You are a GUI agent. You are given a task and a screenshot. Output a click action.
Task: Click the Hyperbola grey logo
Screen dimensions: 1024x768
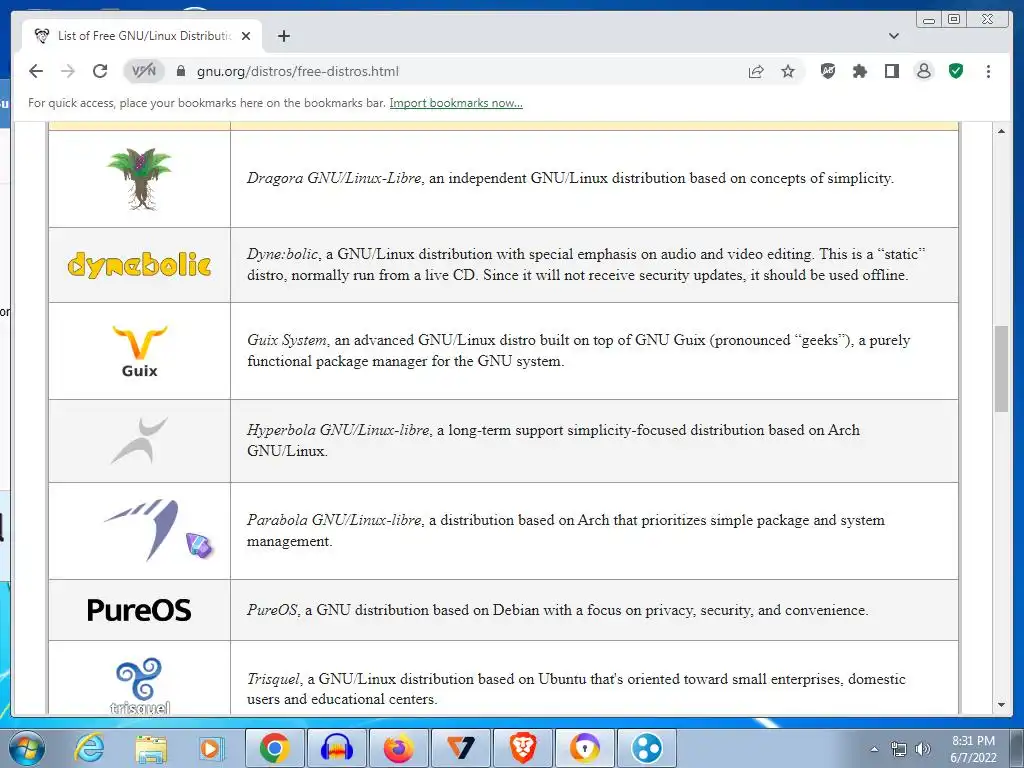(139, 441)
